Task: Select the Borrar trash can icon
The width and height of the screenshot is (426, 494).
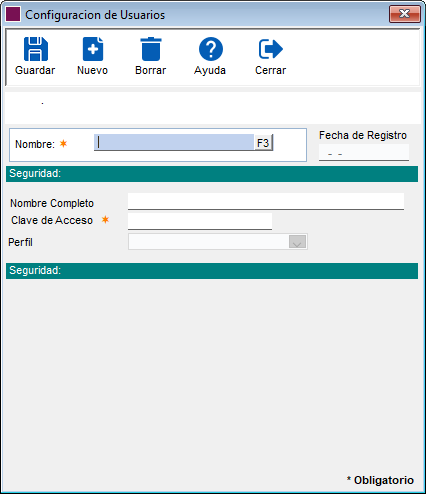Action: (x=151, y=49)
